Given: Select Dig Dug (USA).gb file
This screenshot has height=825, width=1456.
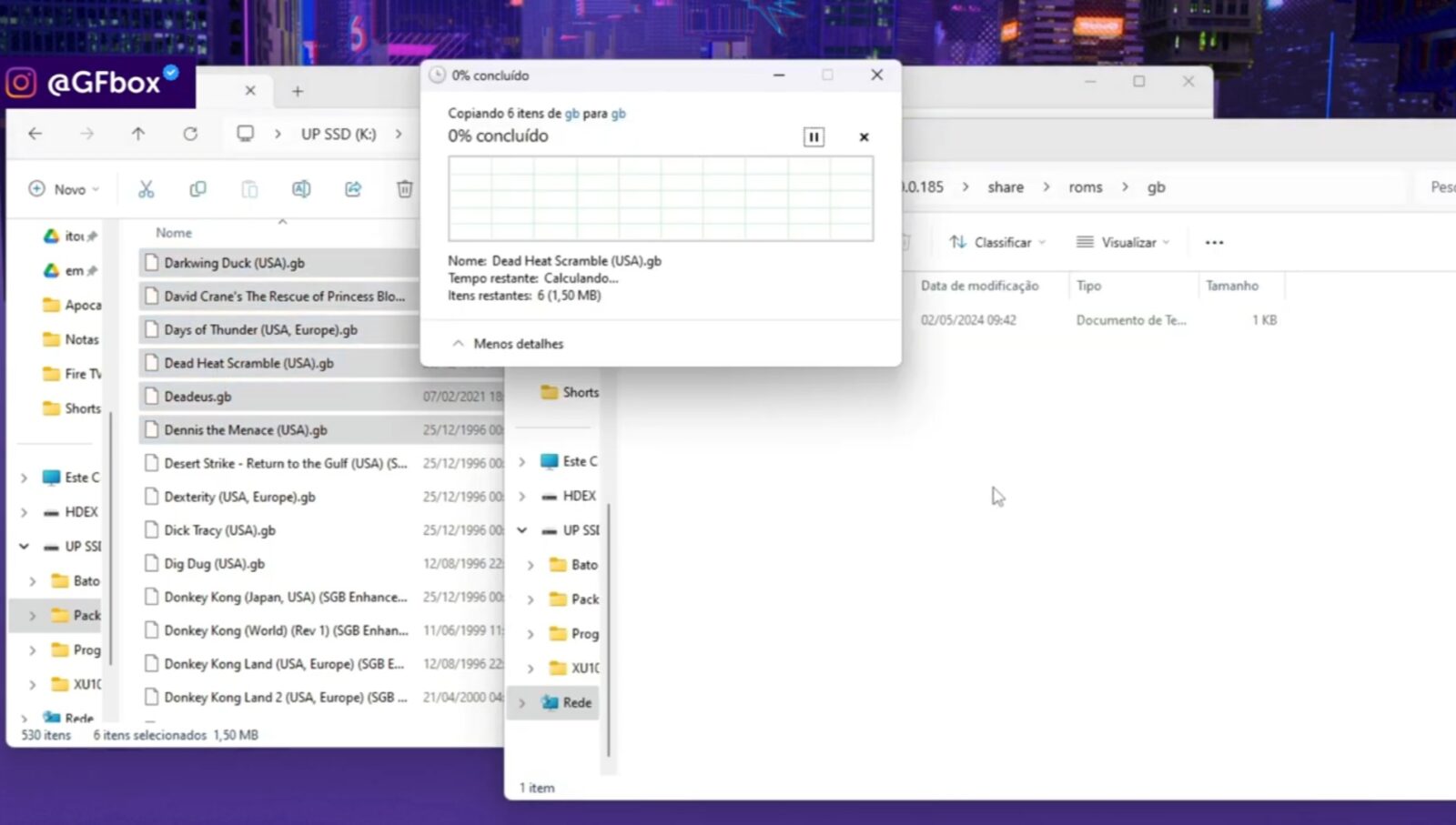Looking at the screenshot, I should click(215, 564).
